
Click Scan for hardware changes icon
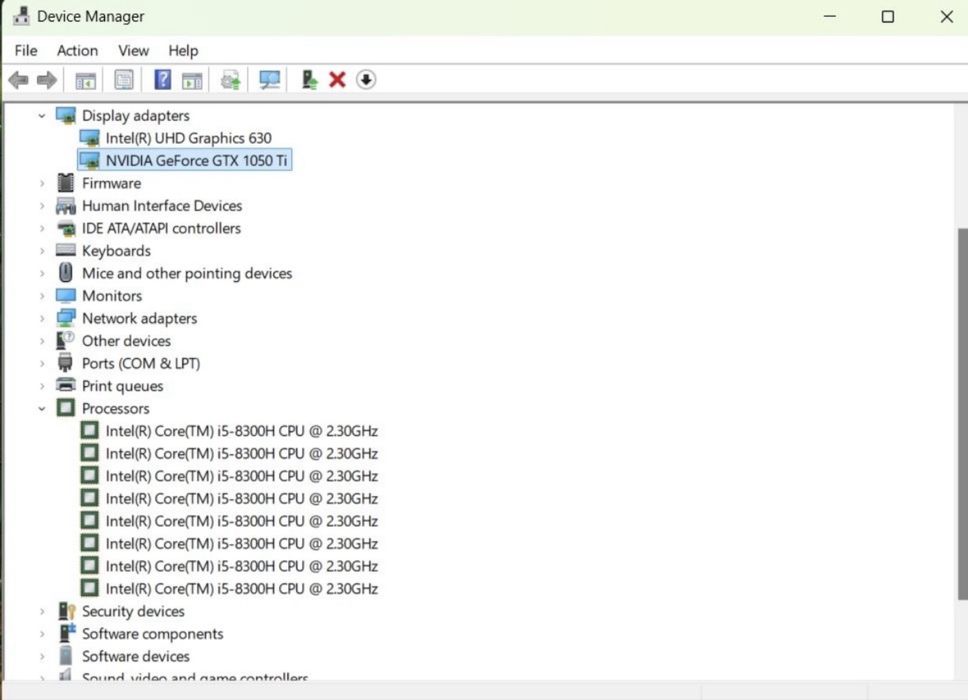269,80
